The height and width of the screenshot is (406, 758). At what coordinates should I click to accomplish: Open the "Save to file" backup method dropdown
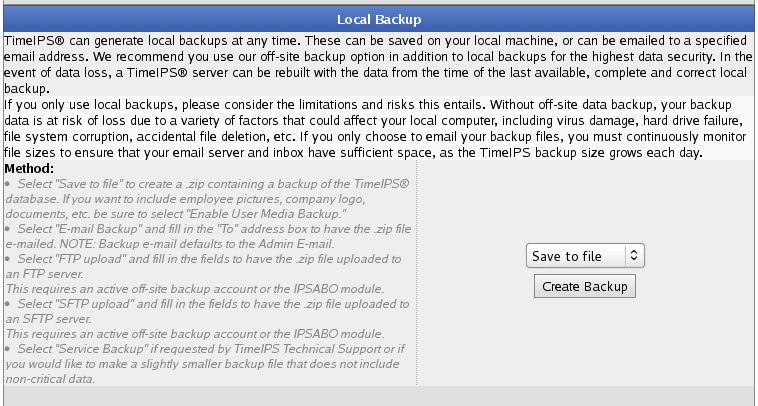click(x=585, y=256)
